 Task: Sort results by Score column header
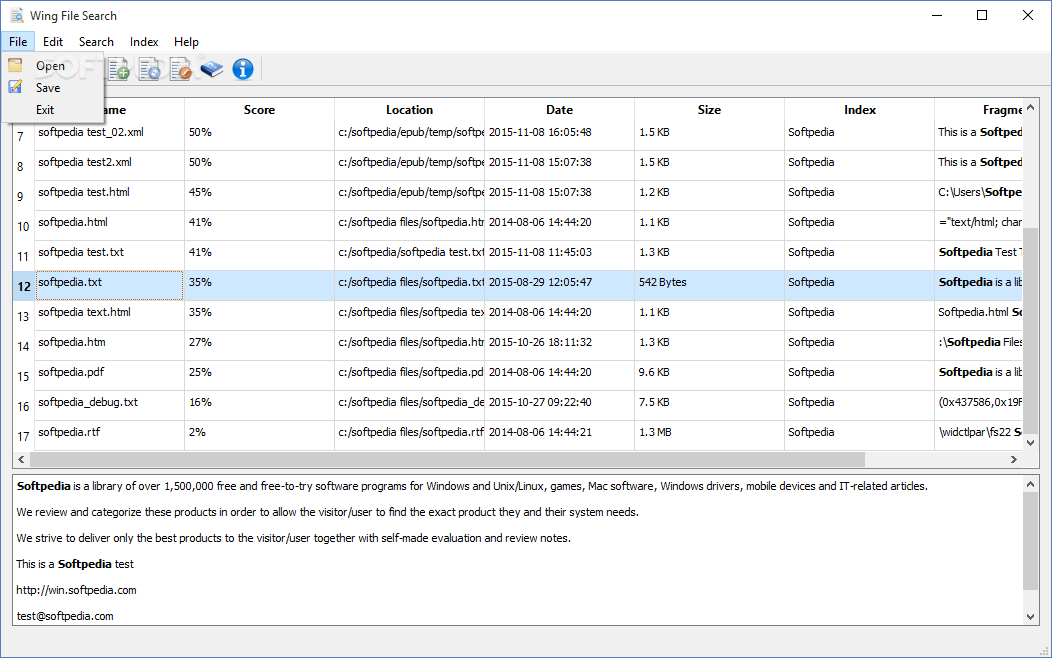pos(259,110)
